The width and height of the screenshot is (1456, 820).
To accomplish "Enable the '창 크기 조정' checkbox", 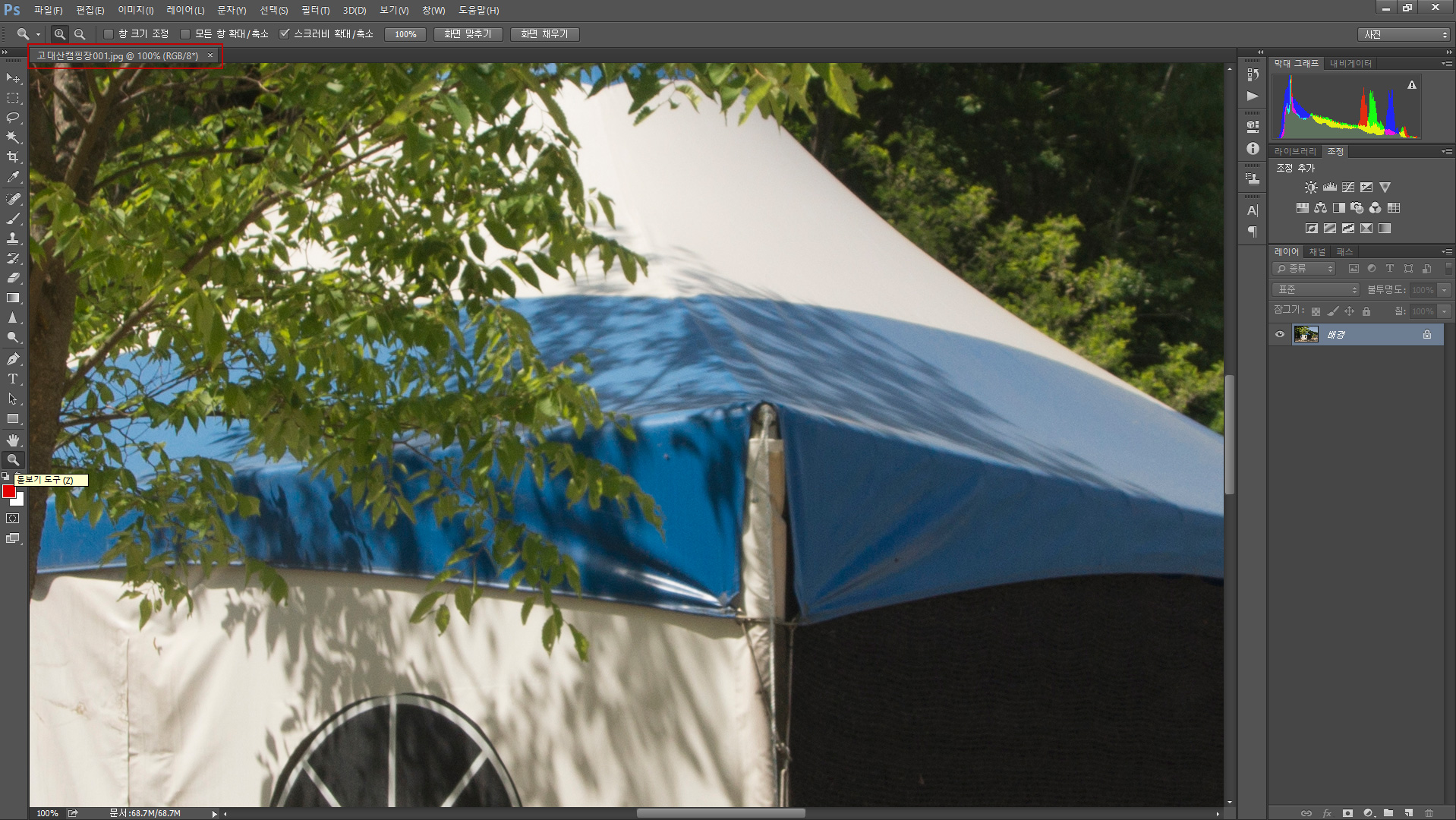I will pyautogui.click(x=109, y=34).
